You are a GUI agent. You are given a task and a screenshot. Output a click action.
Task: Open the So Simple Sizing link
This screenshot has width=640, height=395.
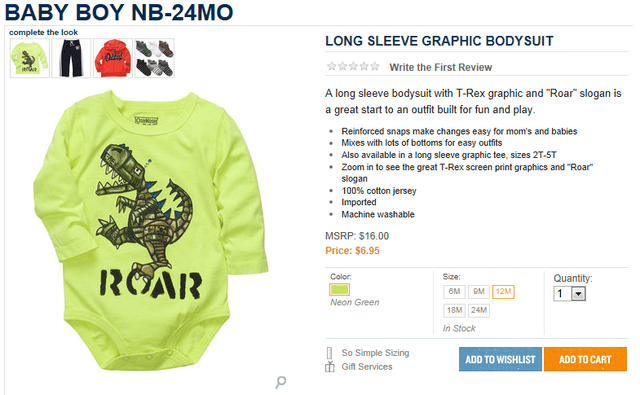pos(376,353)
